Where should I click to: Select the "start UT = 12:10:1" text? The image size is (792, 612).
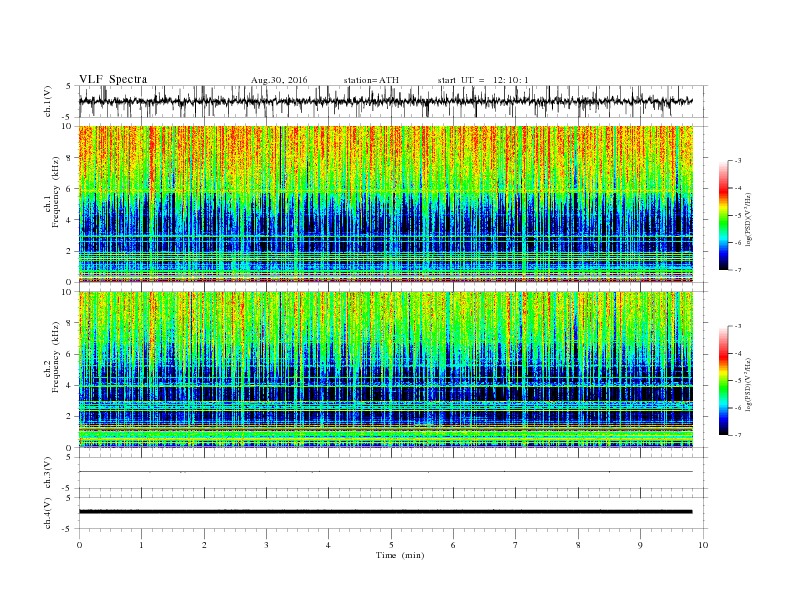[483, 80]
